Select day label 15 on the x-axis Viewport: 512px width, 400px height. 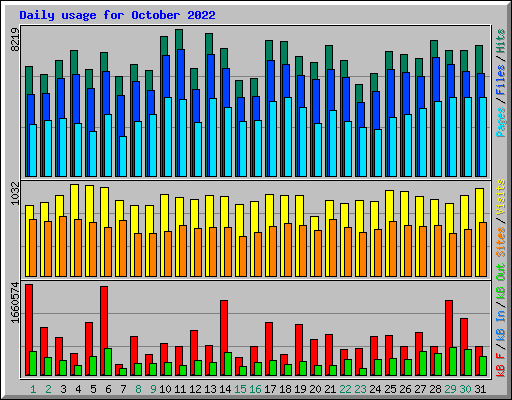click(240, 389)
